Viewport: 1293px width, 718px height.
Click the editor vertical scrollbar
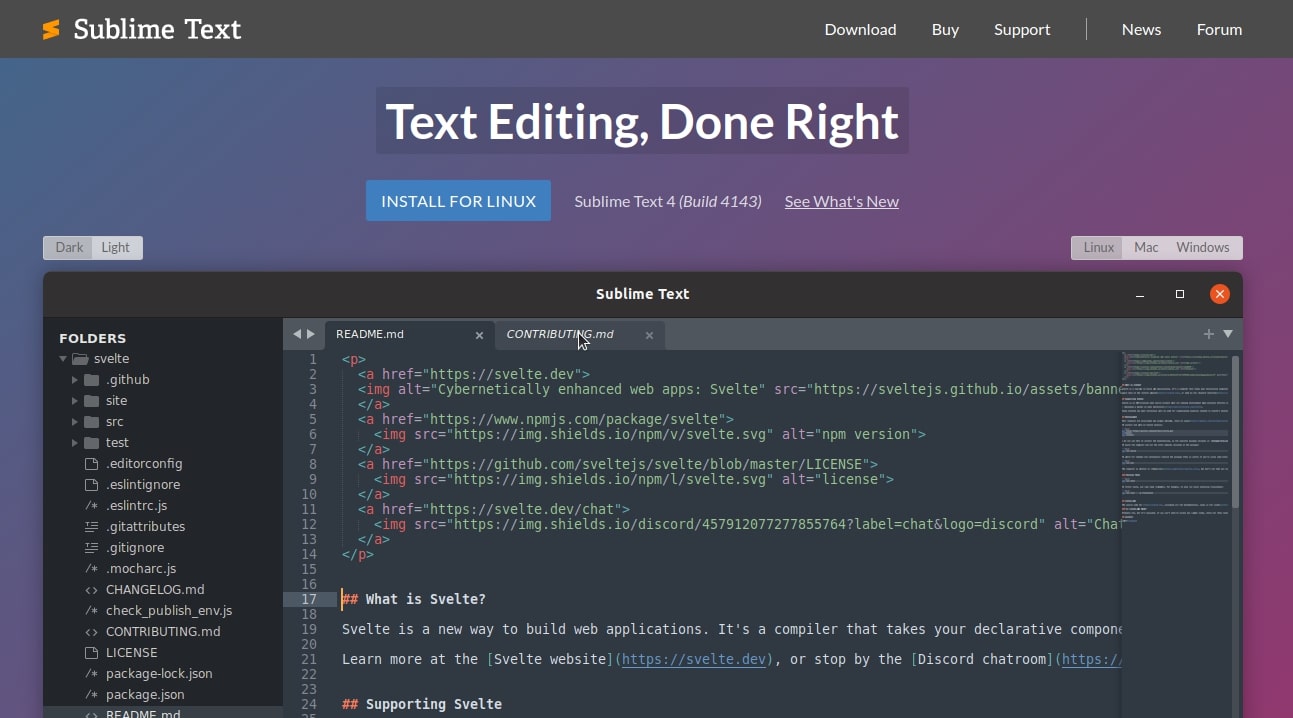click(1236, 430)
